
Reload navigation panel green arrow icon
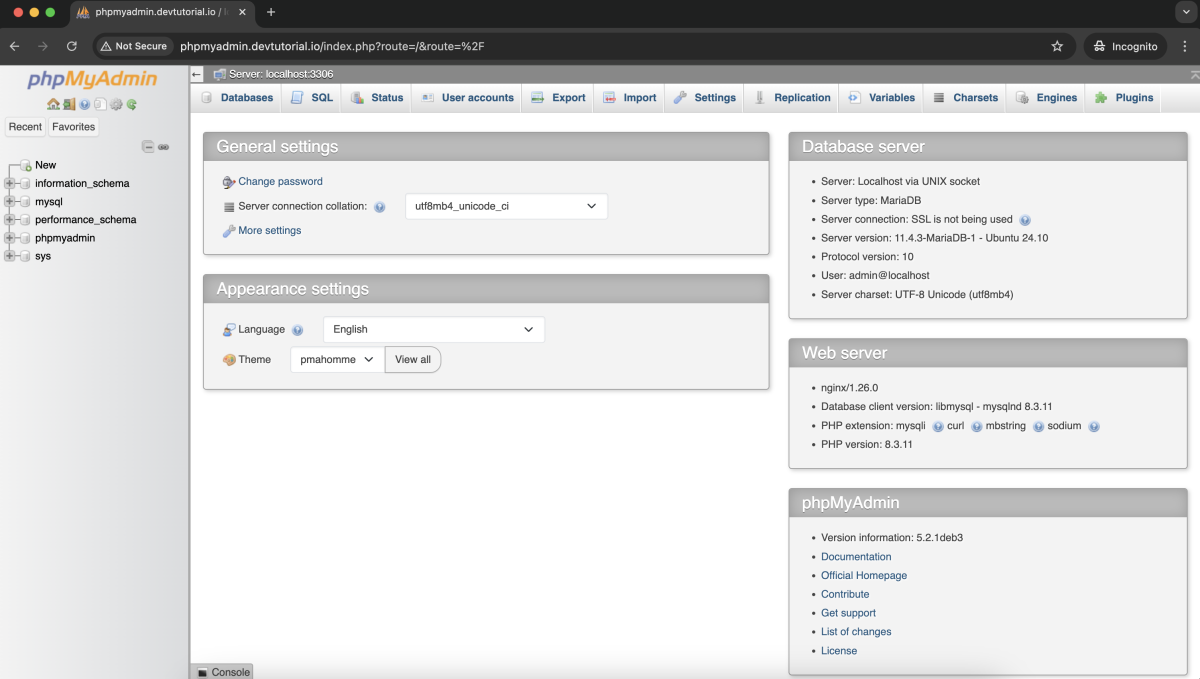(x=131, y=104)
